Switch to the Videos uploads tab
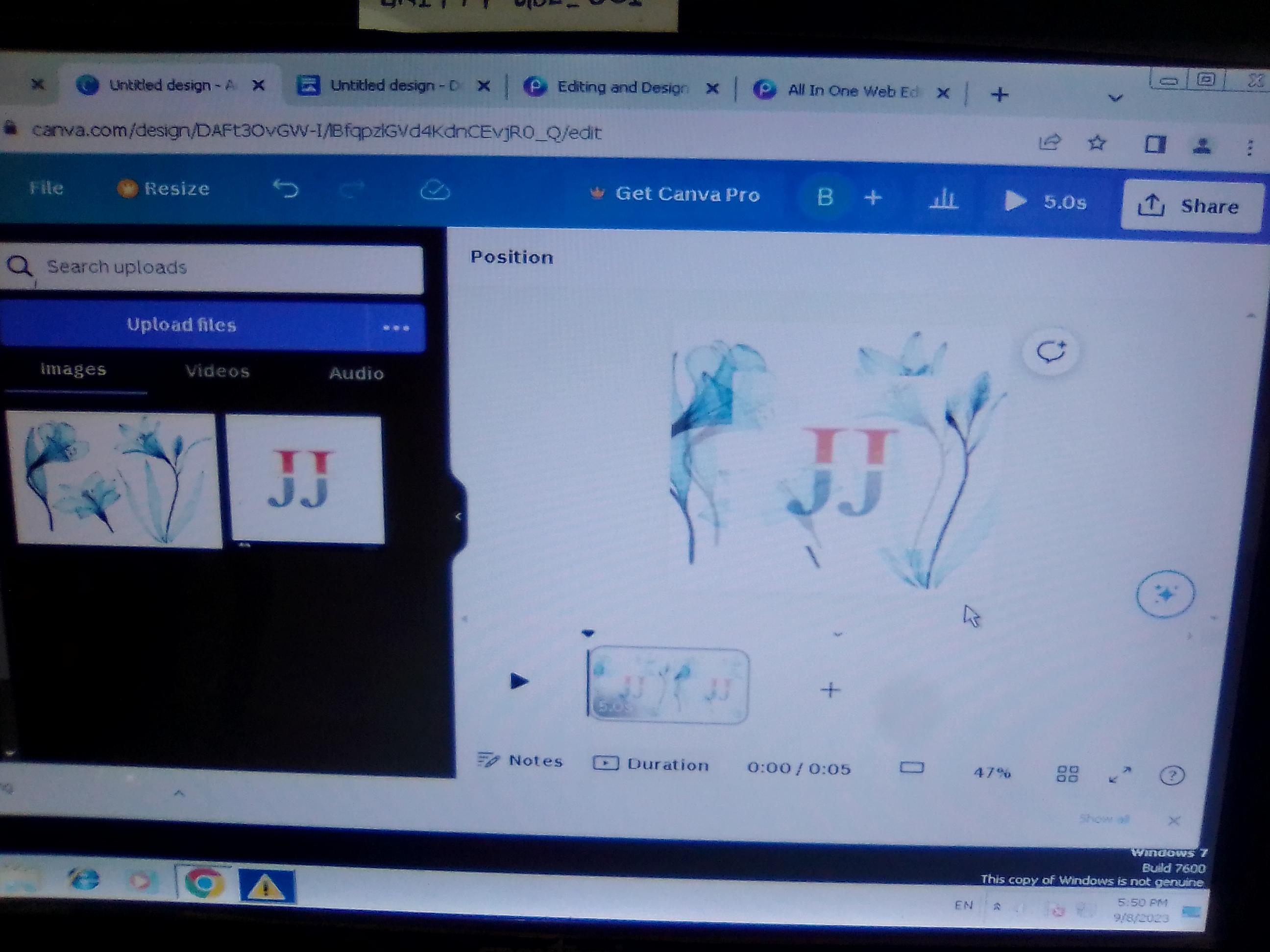 click(218, 371)
